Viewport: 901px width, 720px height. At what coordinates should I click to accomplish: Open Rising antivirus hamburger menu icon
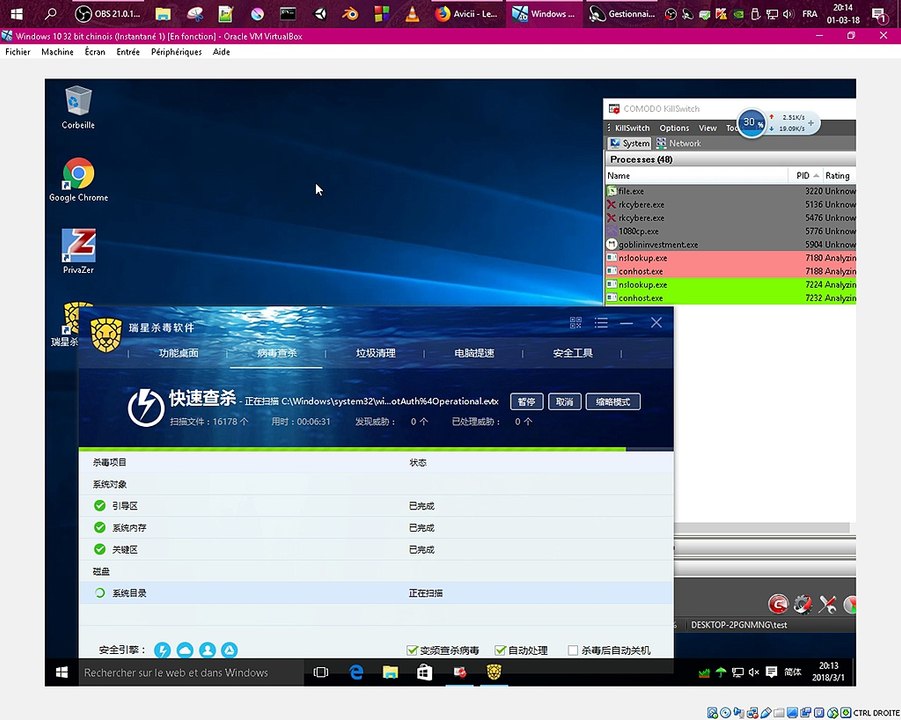pos(601,323)
